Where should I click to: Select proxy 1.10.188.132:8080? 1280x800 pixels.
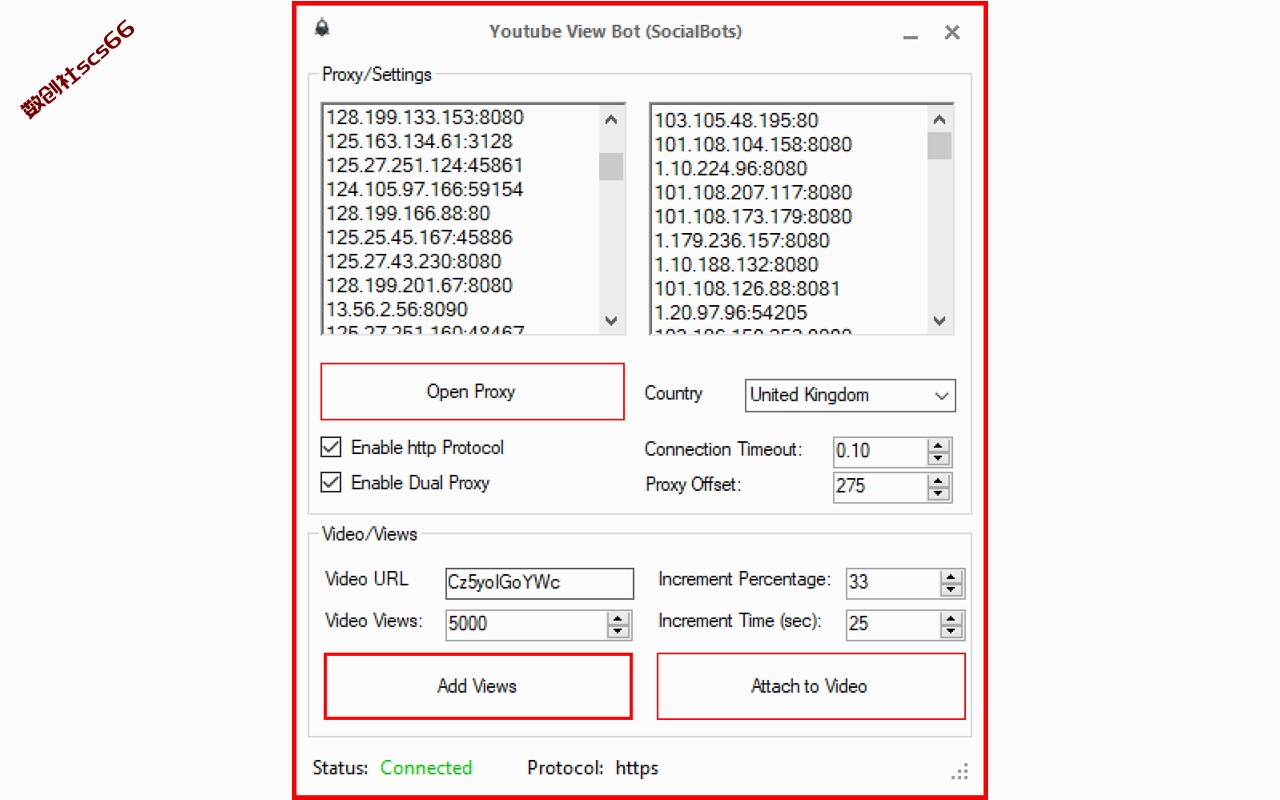(x=737, y=264)
